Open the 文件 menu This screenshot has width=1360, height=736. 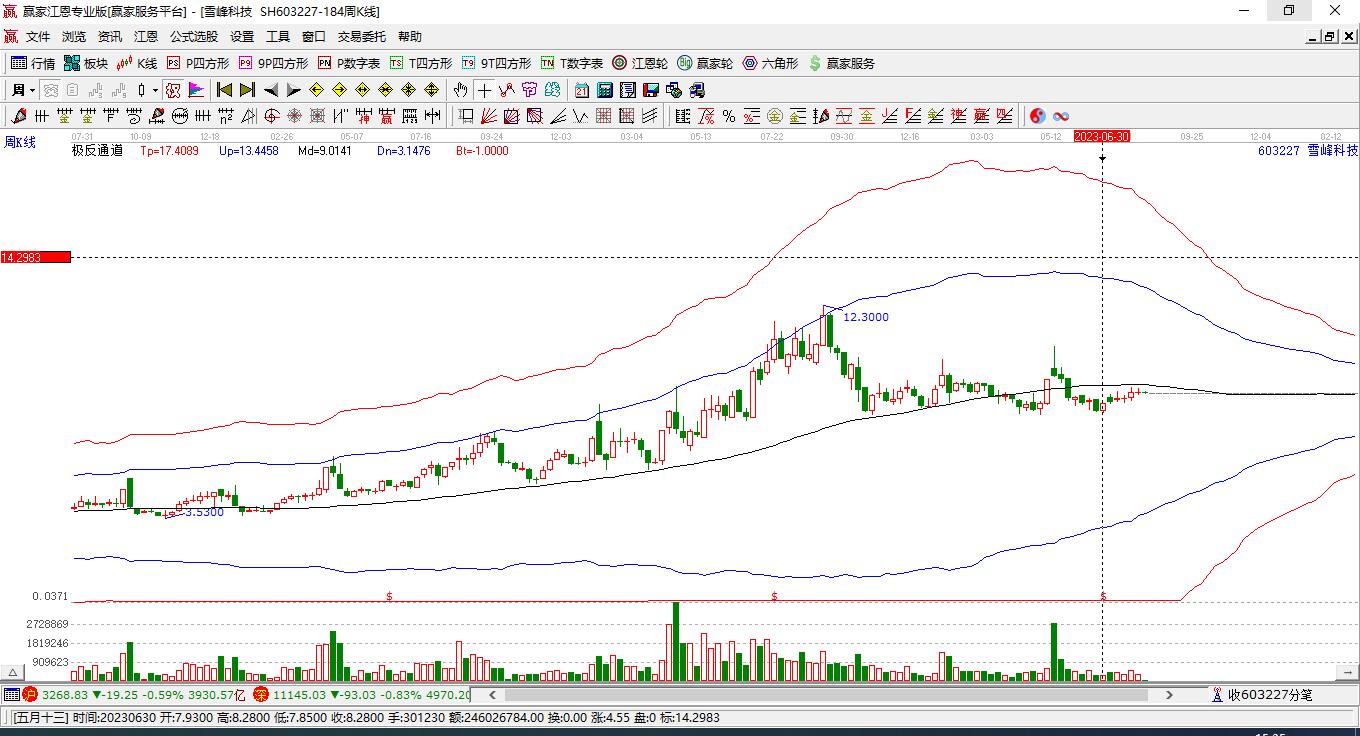(38, 37)
